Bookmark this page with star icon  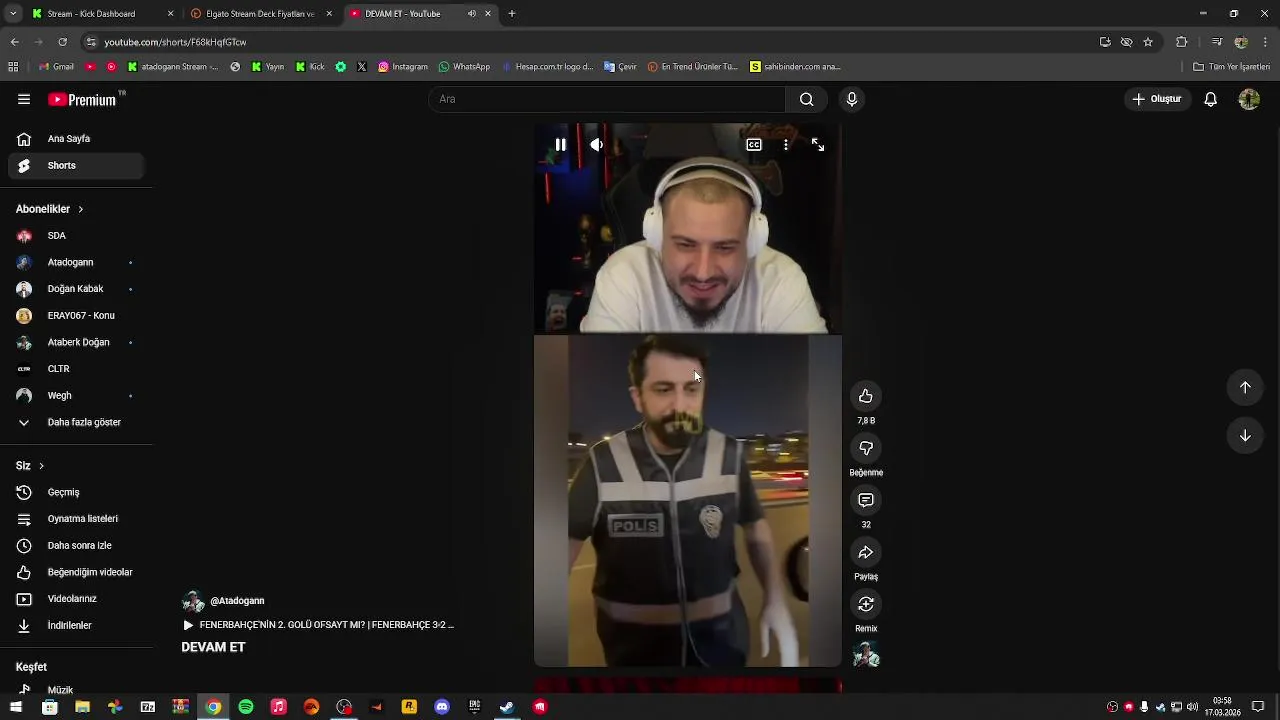point(1148,42)
